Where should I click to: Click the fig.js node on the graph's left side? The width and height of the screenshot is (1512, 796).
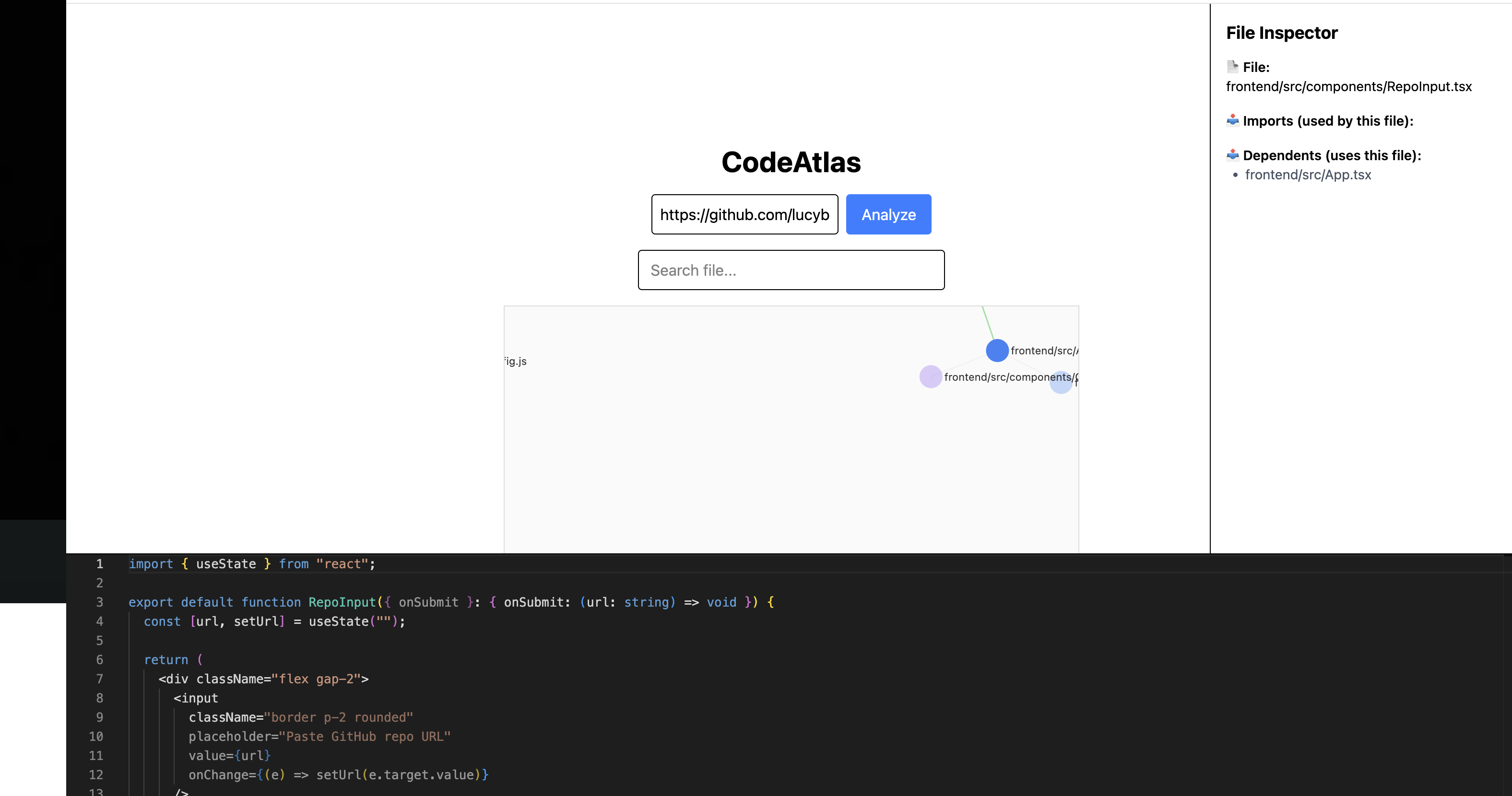514,361
